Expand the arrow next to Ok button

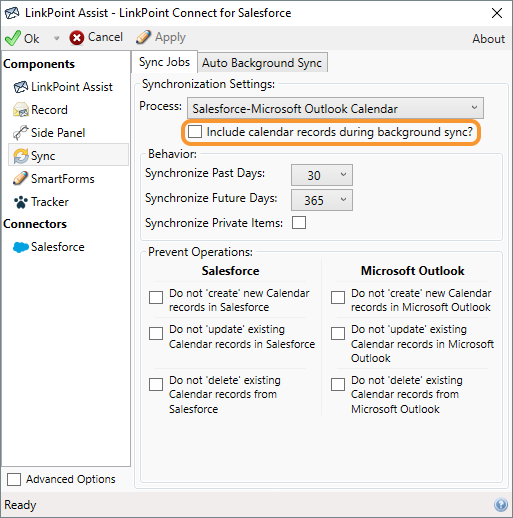[56, 38]
